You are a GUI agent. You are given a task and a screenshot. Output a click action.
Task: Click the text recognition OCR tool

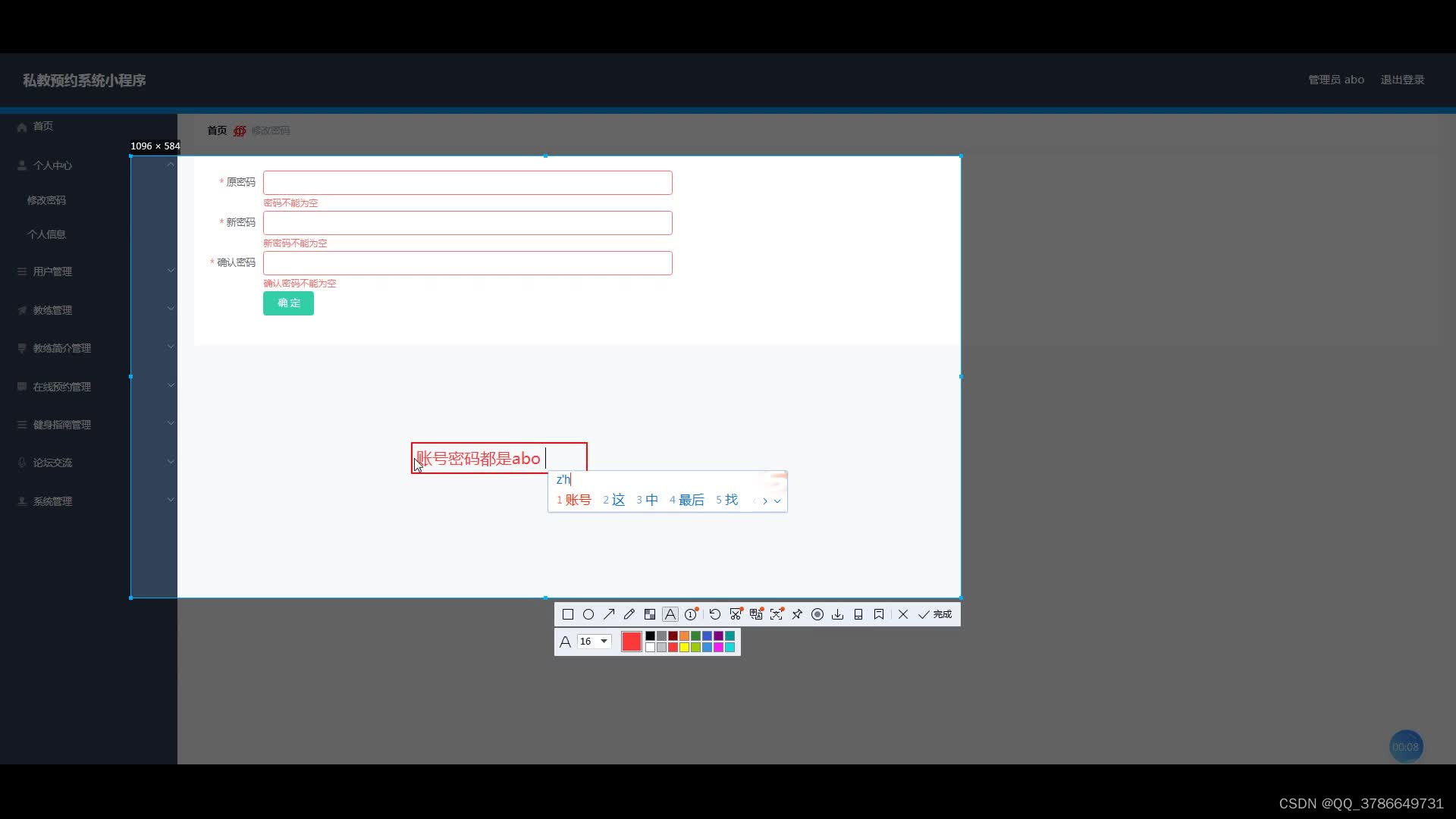click(x=777, y=615)
